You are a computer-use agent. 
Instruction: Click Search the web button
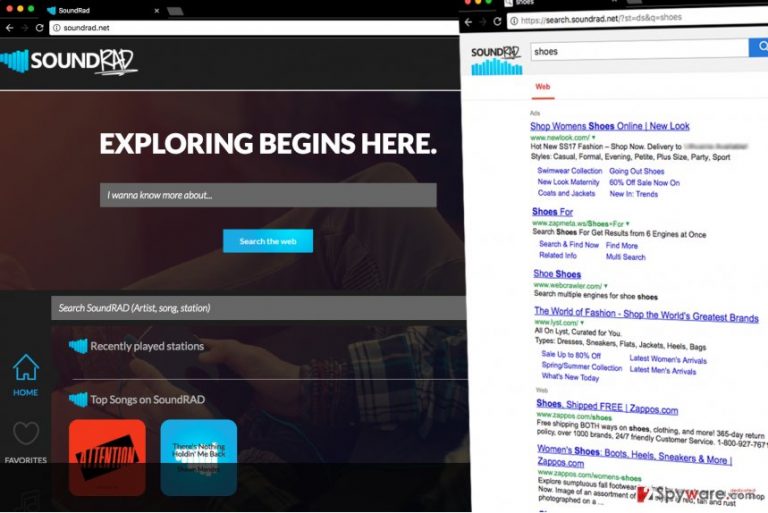[x=268, y=241]
